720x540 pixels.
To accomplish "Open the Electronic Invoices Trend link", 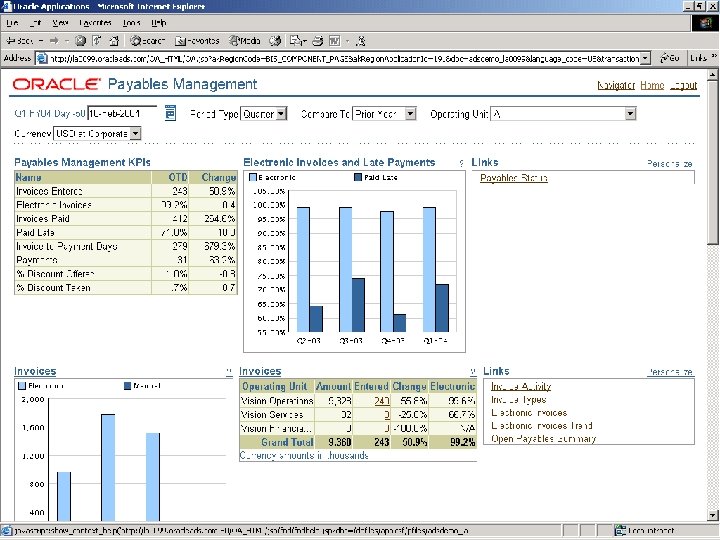I will tap(542, 425).
